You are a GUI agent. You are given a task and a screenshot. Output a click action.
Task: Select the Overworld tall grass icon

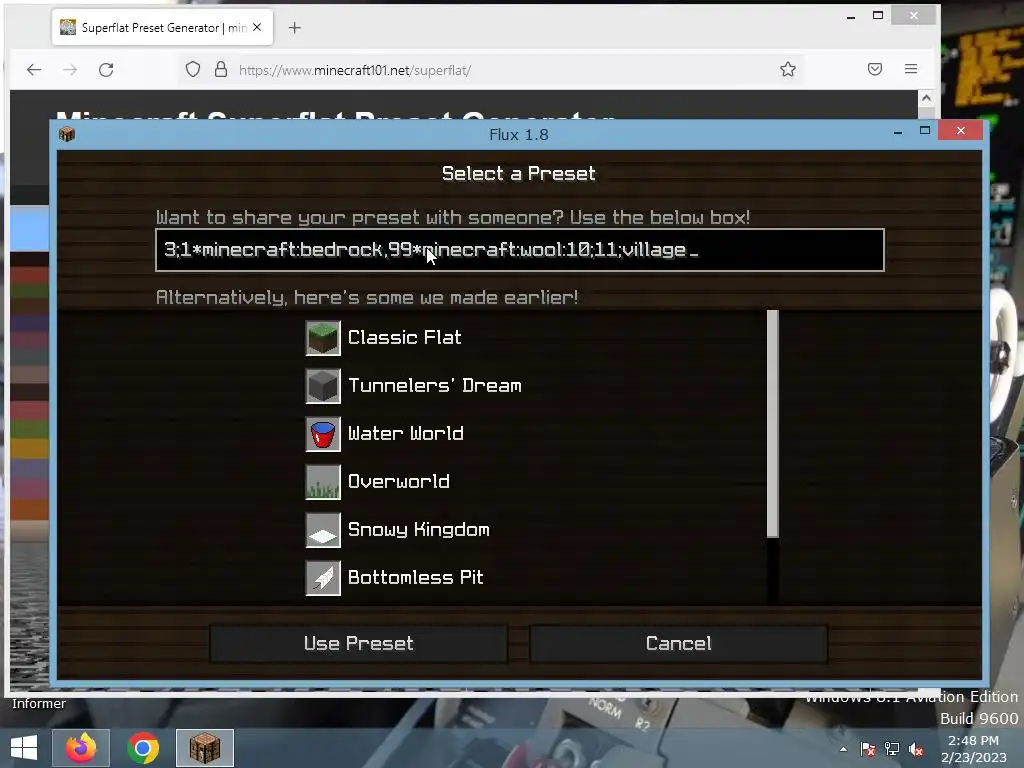click(323, 482)
